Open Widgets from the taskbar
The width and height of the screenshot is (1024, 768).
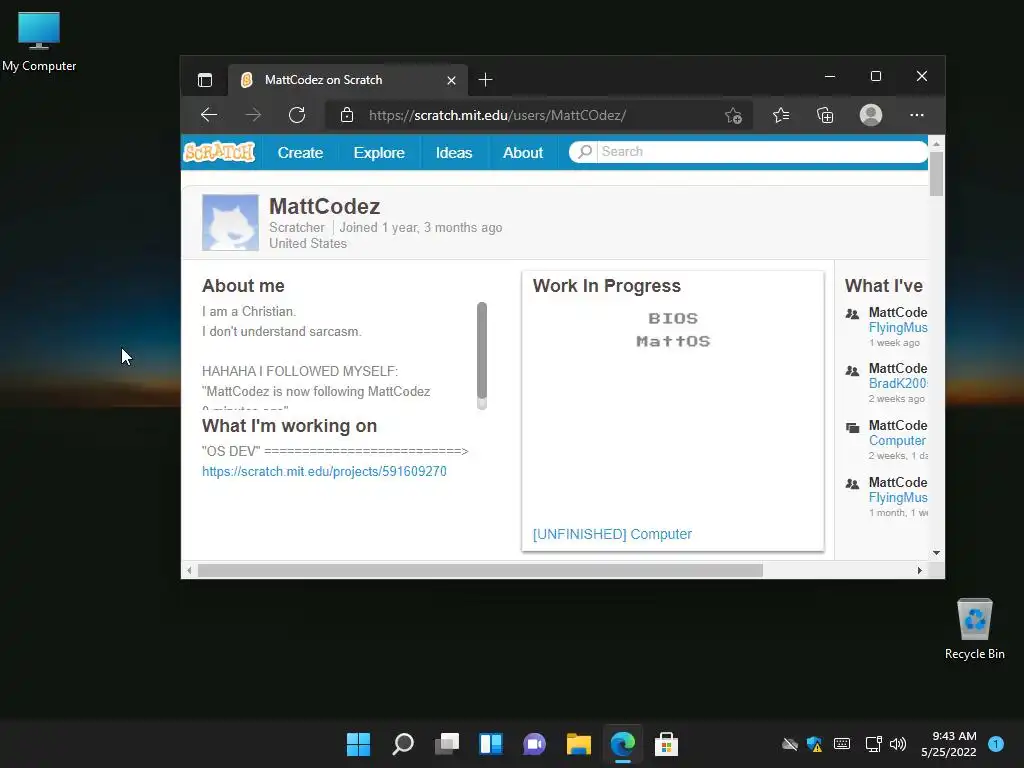[490, 744]
